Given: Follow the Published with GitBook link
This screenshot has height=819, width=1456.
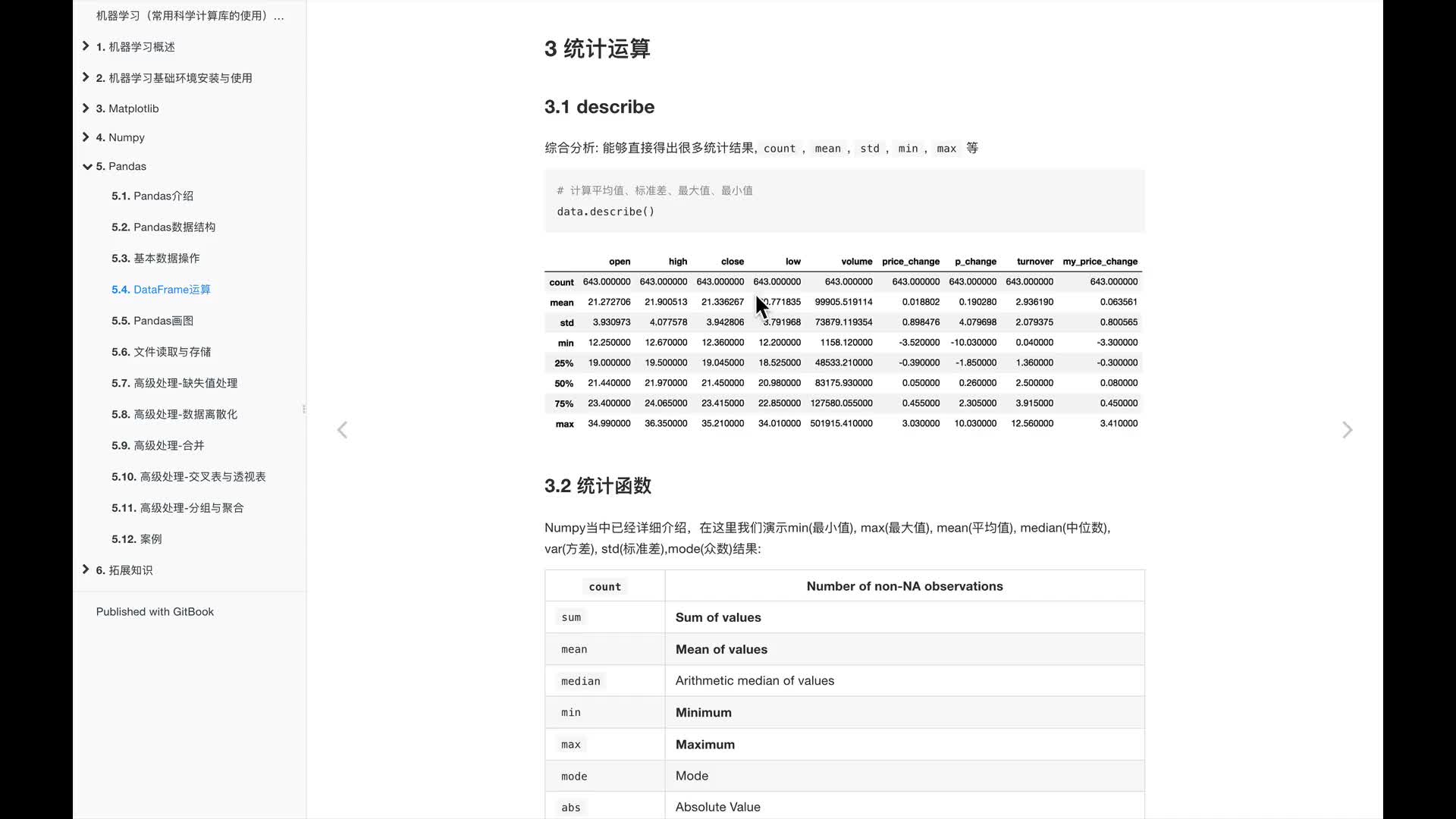Looking at the screenshot, I should tap(155, 611).
